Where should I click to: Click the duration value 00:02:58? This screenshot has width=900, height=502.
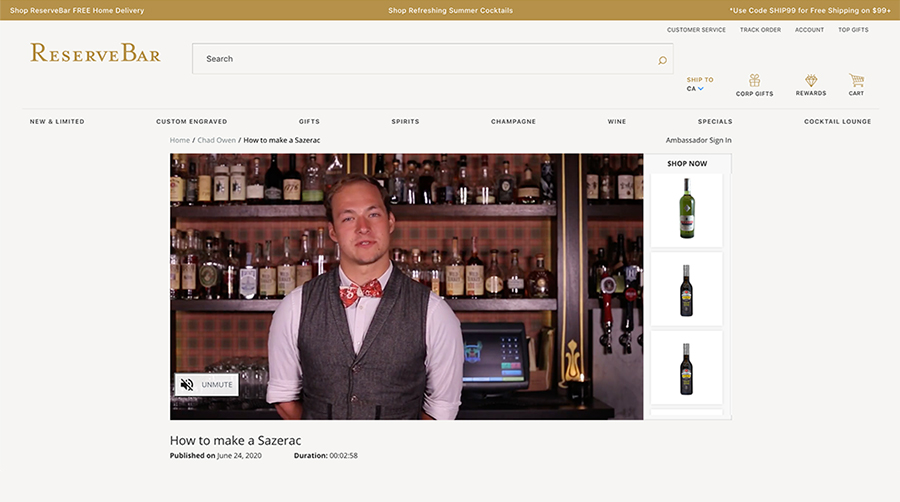tap(343, 456)
